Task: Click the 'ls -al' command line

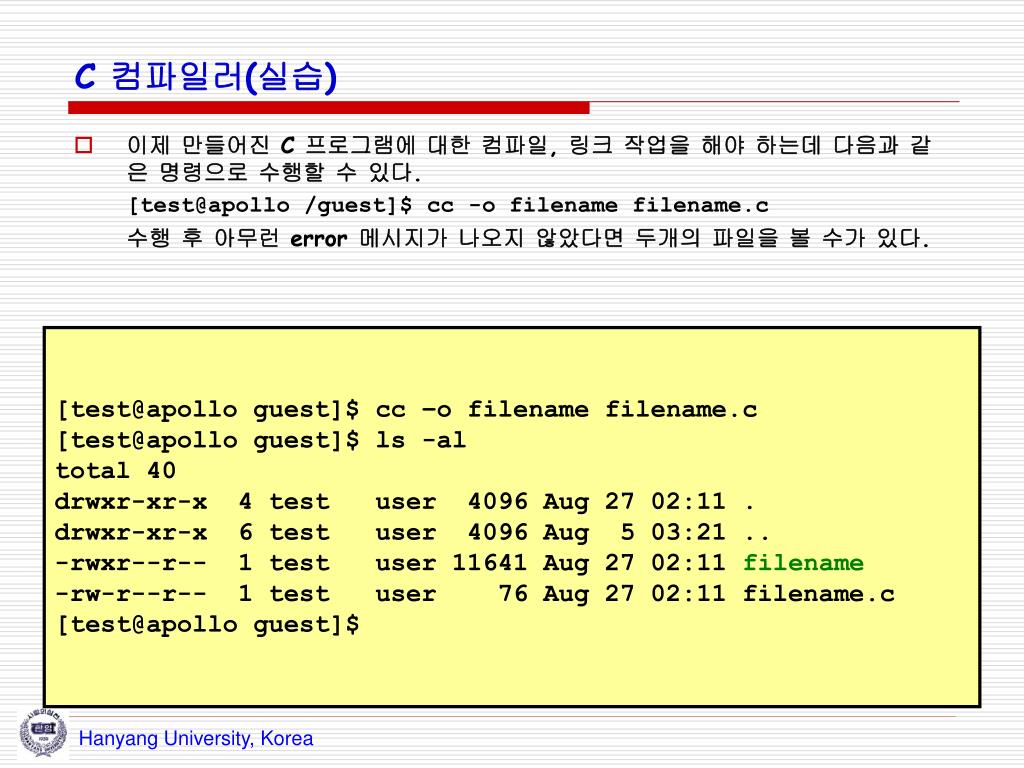Action: pyautogui.click(x=261, y=440)
